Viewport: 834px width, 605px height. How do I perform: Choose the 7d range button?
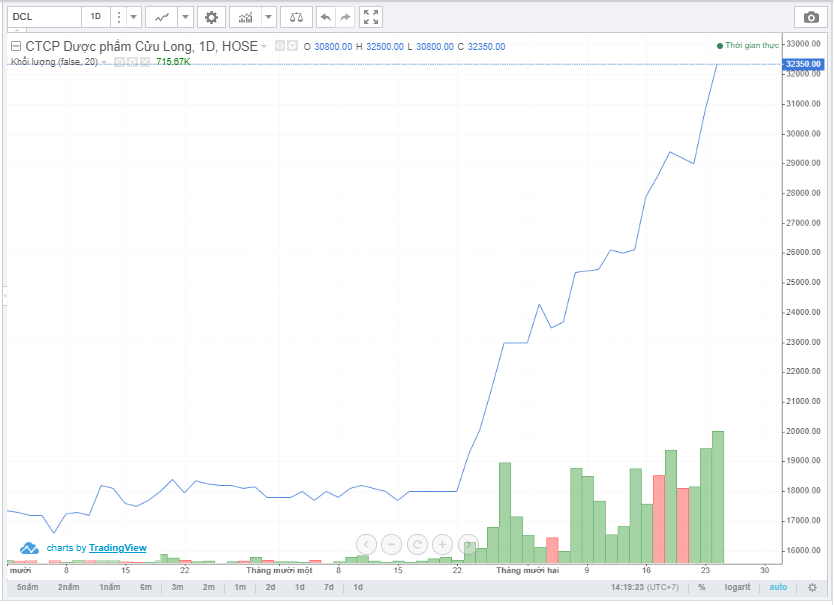(x=329, y=587)
